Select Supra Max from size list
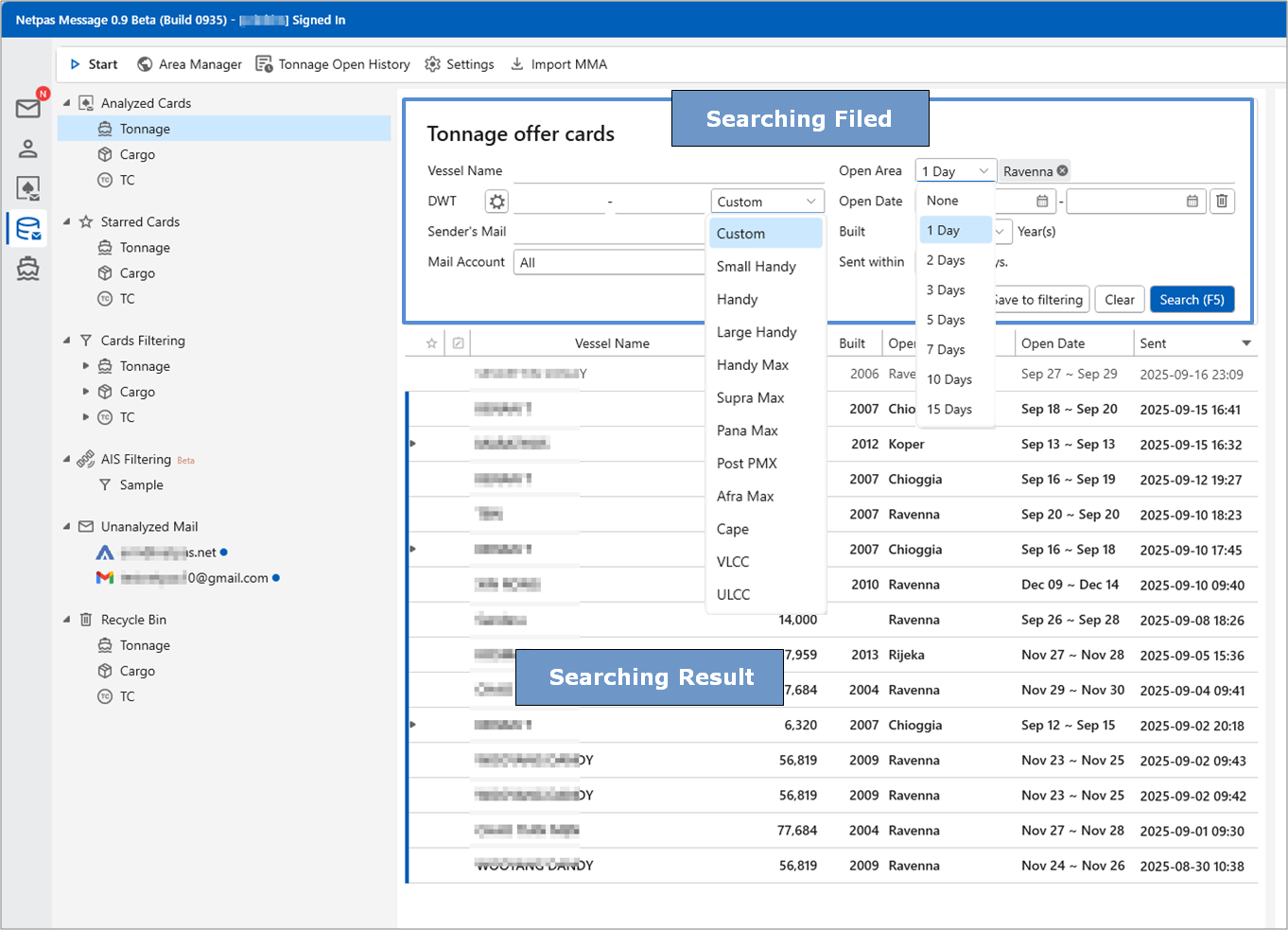The width and height of the screenshot is (1288, 930). tap(750, 398)
